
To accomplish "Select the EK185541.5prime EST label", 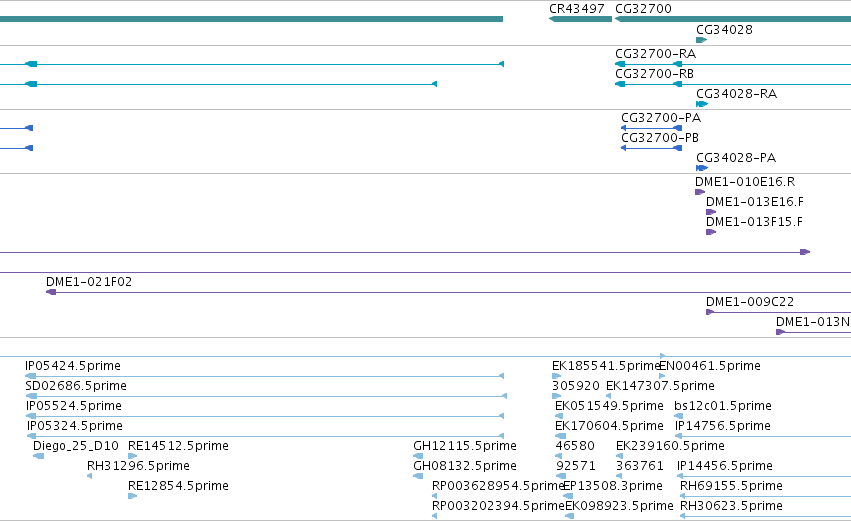I will [606, 366].
